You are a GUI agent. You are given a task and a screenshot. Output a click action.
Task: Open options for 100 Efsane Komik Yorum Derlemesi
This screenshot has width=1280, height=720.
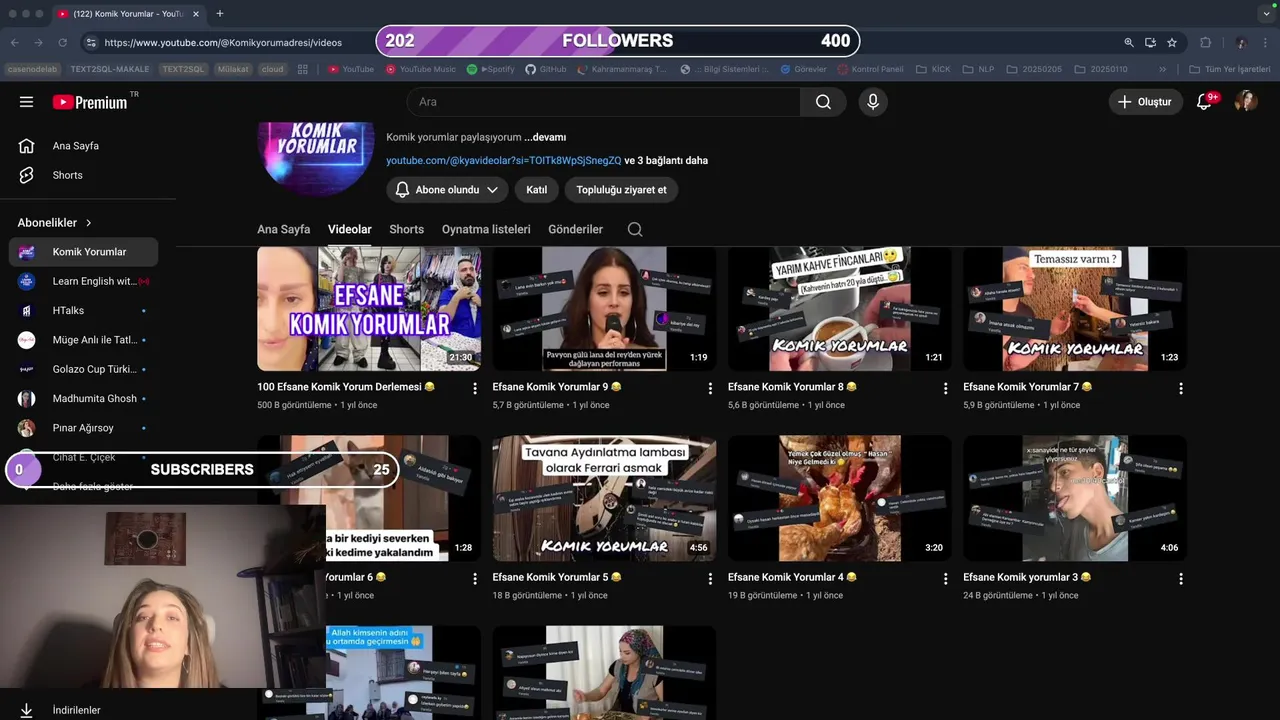click(x=475, y=388)
